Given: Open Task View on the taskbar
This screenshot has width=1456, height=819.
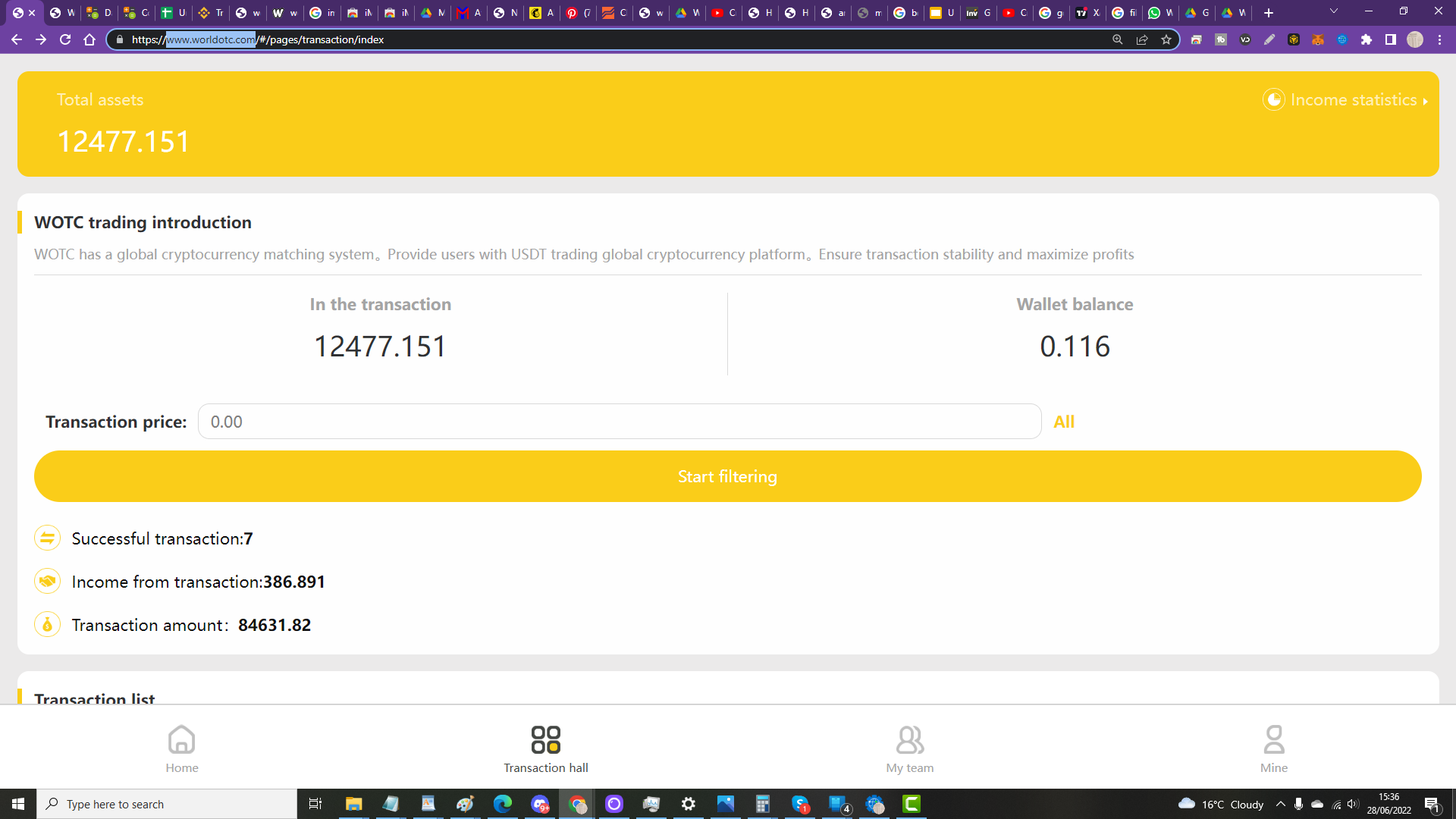Looking at the screenshot, I should tap(315, 804).
